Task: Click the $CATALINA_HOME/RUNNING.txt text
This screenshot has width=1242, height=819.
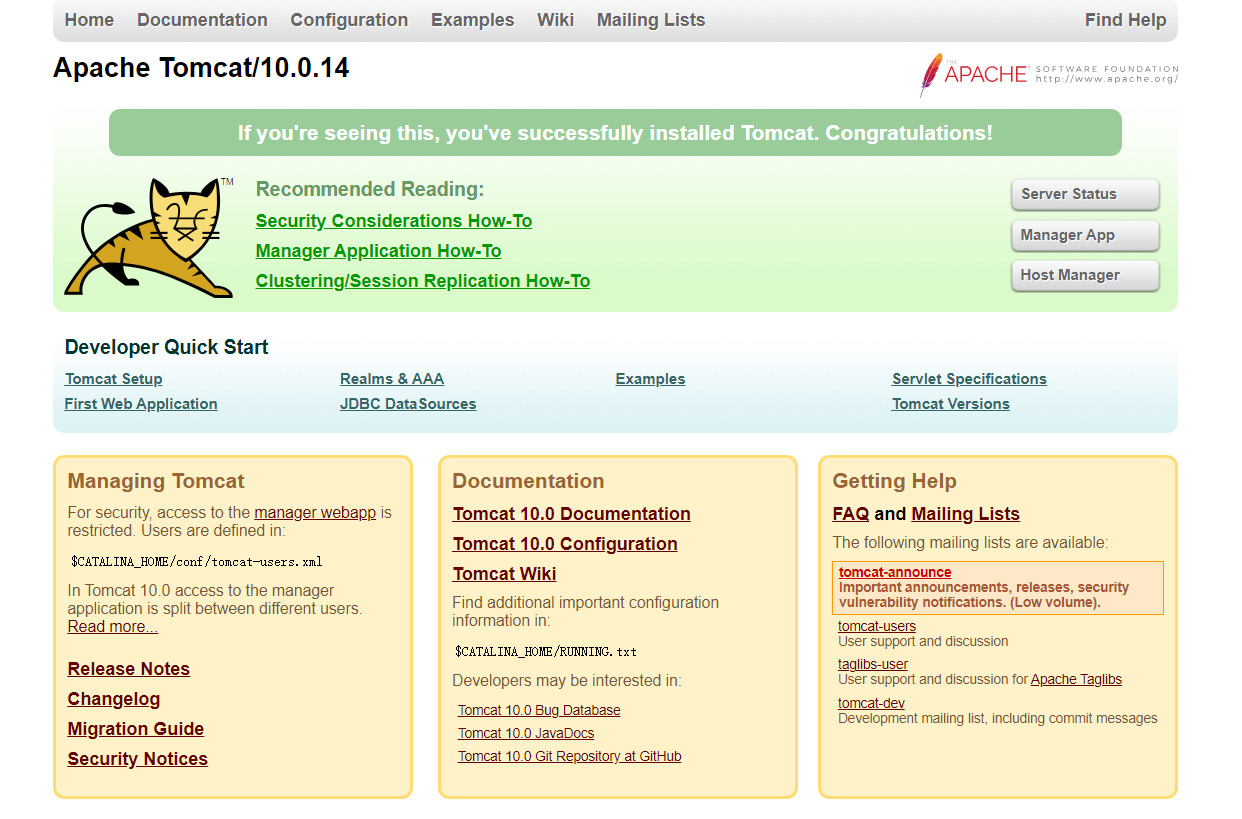Action: click(546, 652)
